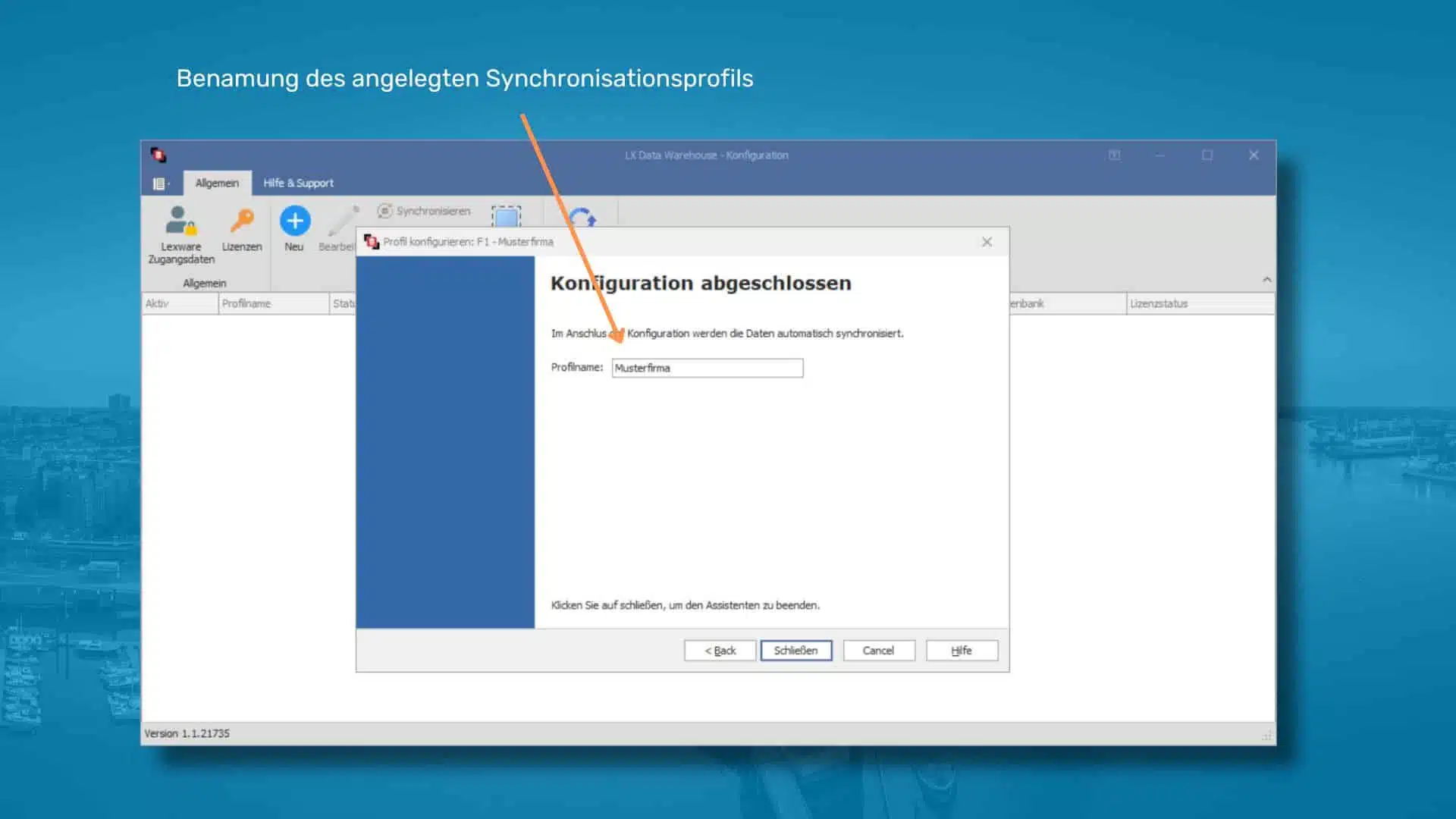This screenshot has height=819, width=1456.
Task: Open Hilfe from the dialog
Action: pos(961,651)
